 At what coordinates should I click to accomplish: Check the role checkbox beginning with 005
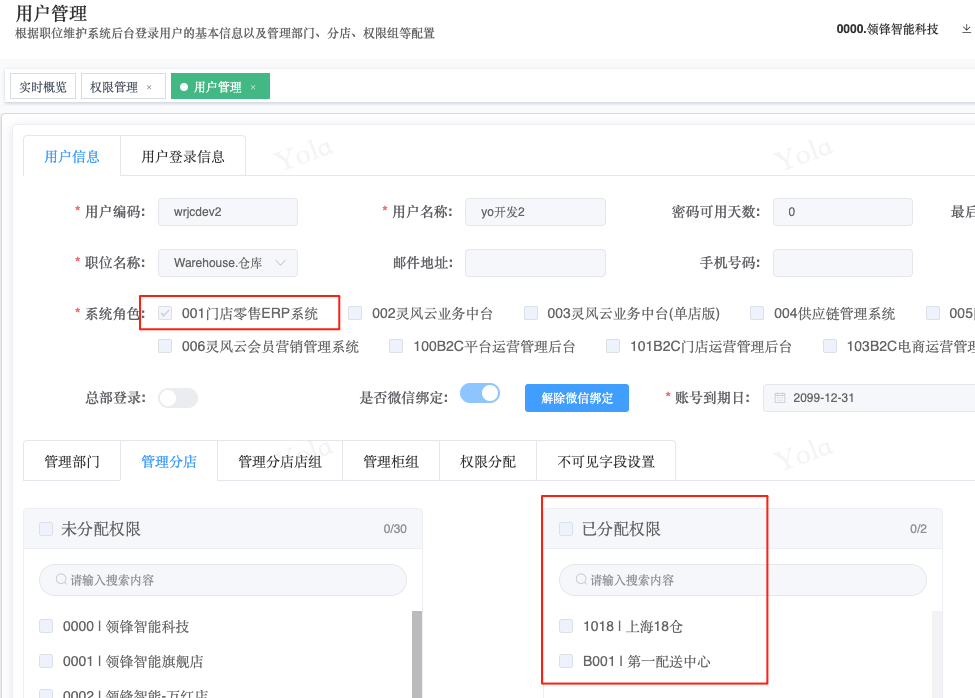point(933,313)
